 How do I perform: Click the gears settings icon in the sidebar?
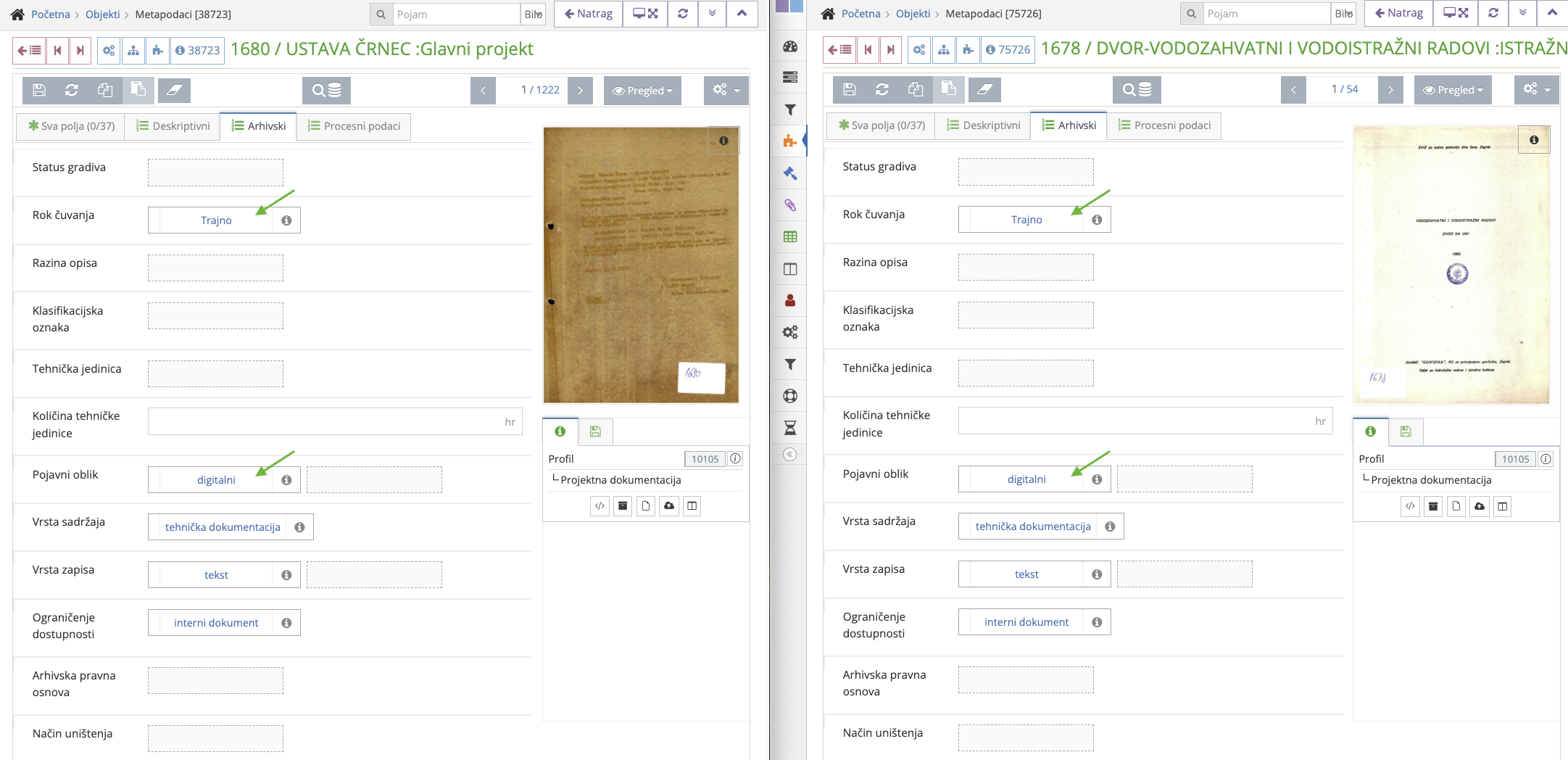point(790,332)
